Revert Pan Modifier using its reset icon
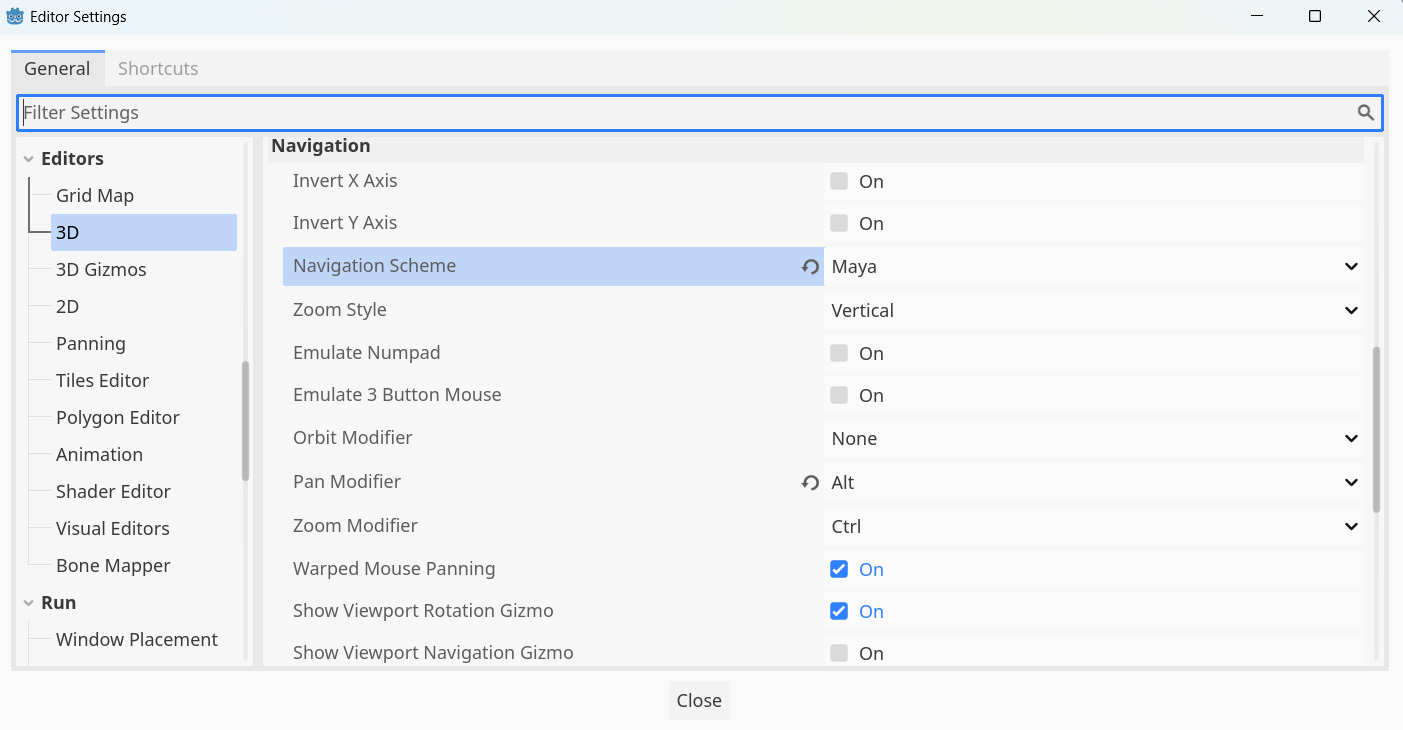The height and width of the screenshot is (730, 1403). pos(810,483)
